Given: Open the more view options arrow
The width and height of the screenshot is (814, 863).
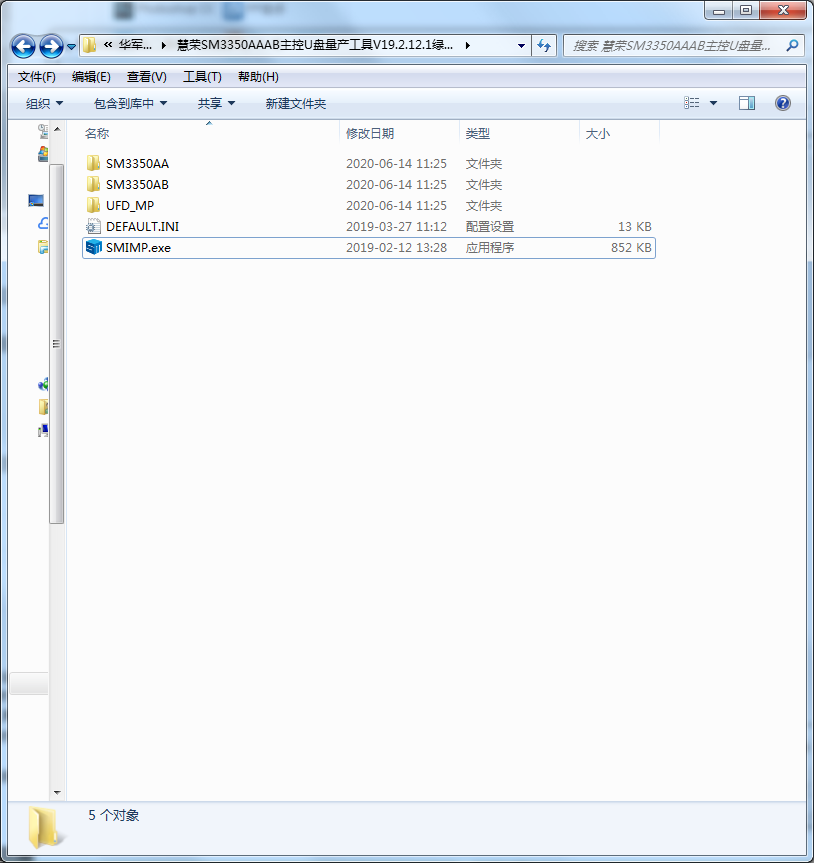Looking at the screenshot, I should 713,103.
